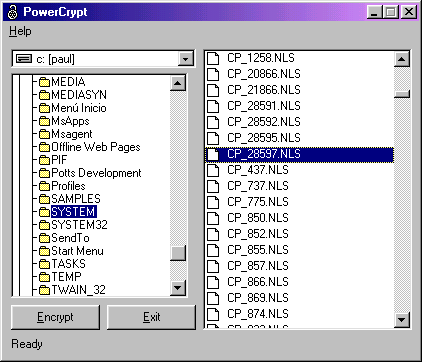Click the file icon for CP_1258.NLS
This screenshot has width=422, height=362.
click(213, 58)
